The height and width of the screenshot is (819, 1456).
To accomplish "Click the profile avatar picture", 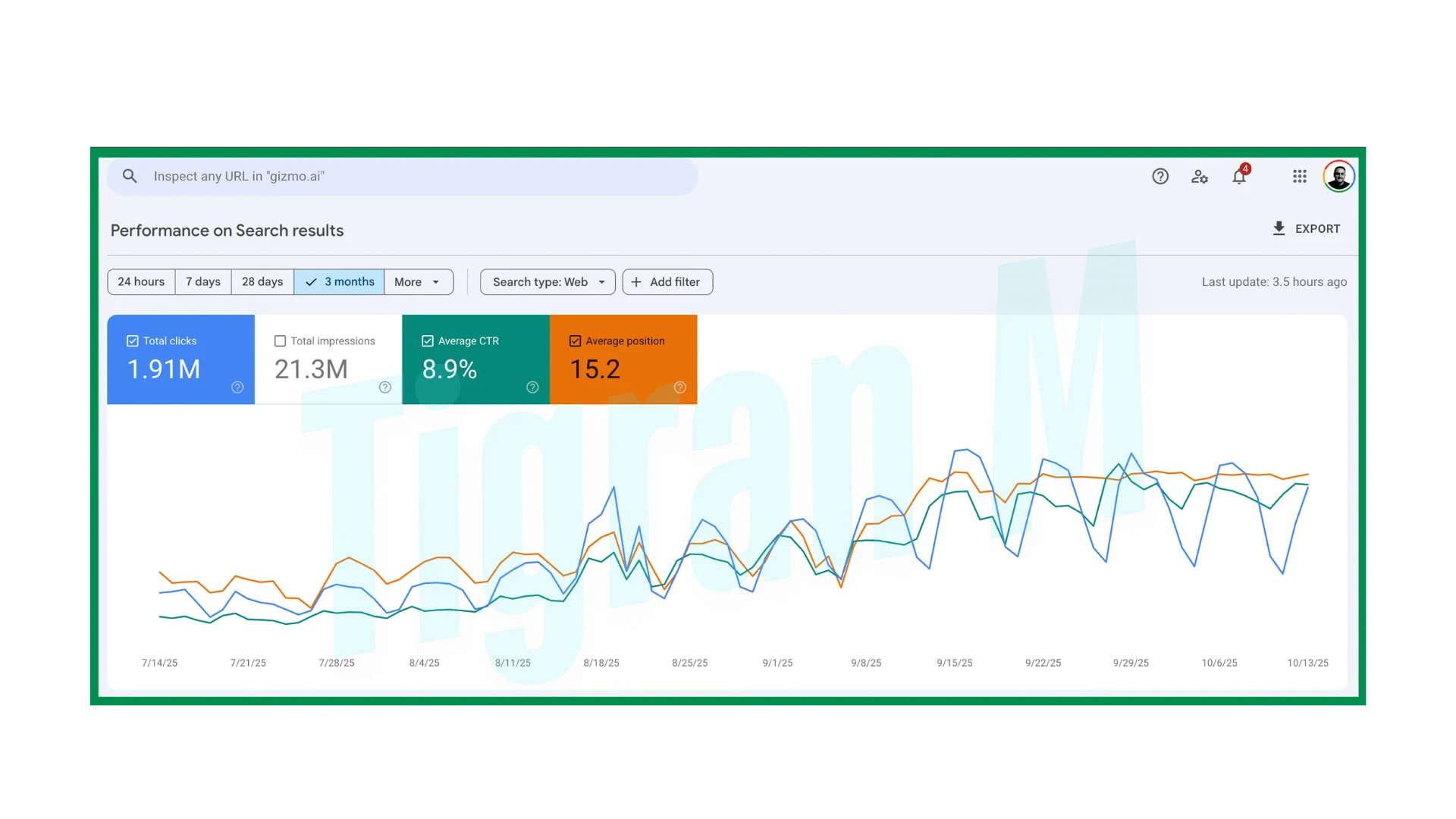I will pos(1339,176).
